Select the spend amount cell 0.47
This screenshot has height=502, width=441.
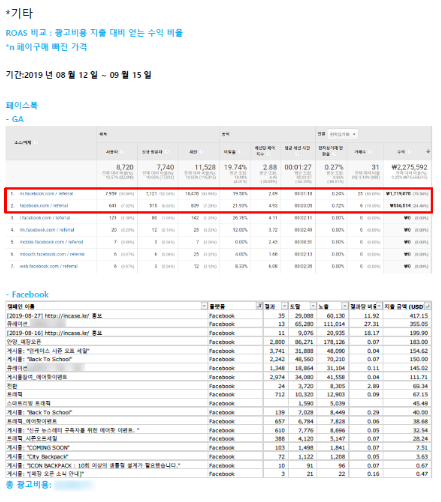click(x=407, y=474)
